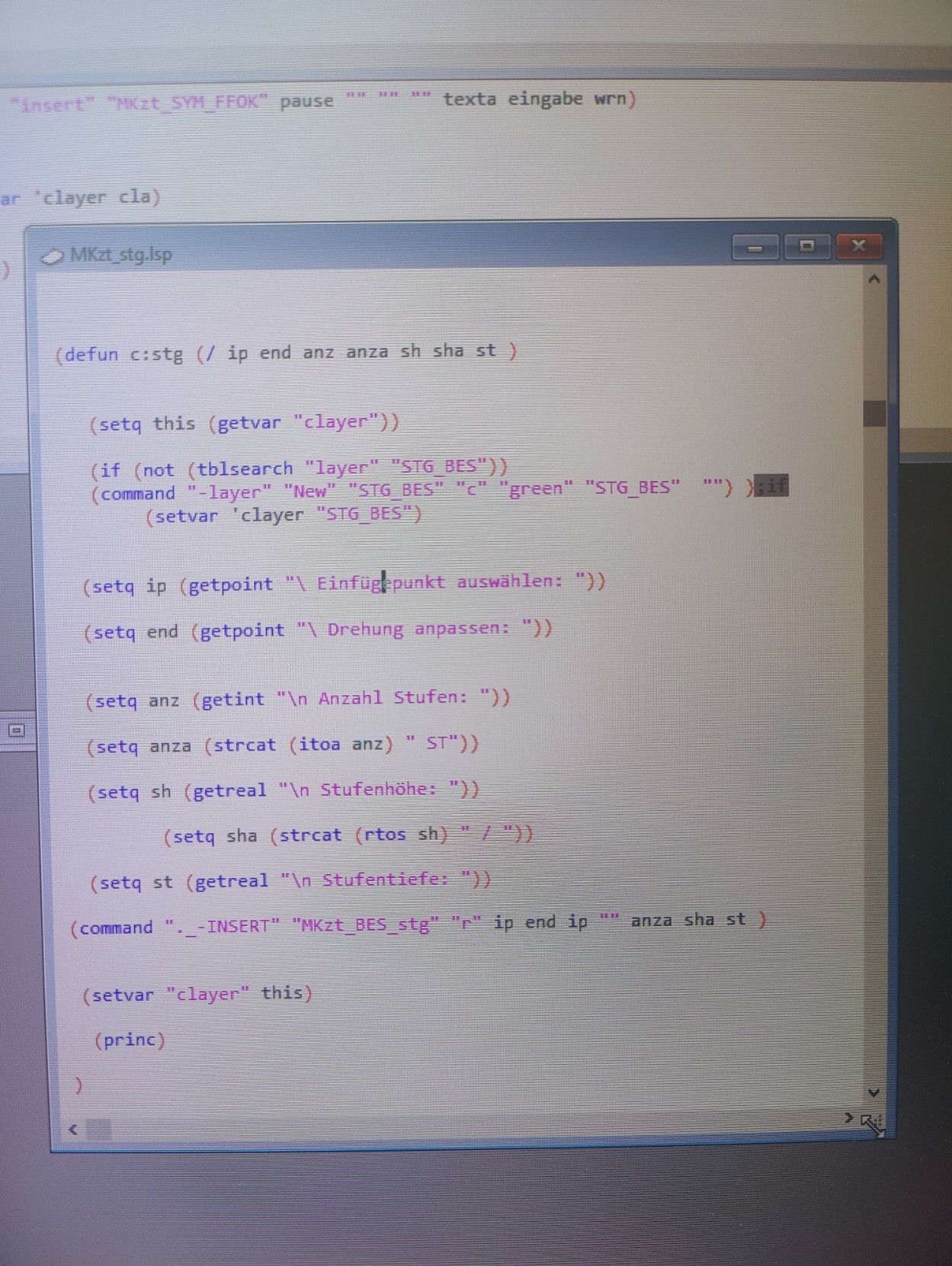Image resolution: width=952 pixels, height=1266 pixels.
Task: Click the 'Stufentiefe:' getreal line
Action: pos(291,881)
